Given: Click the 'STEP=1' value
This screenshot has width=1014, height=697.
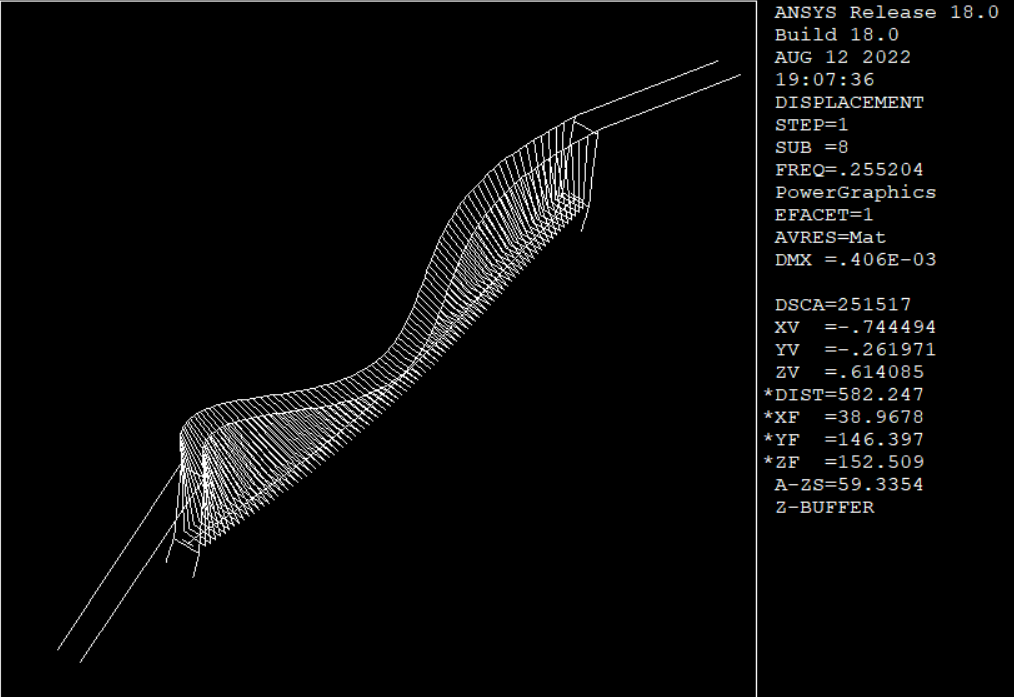Looking at the screenshot, I should [812, 125].
